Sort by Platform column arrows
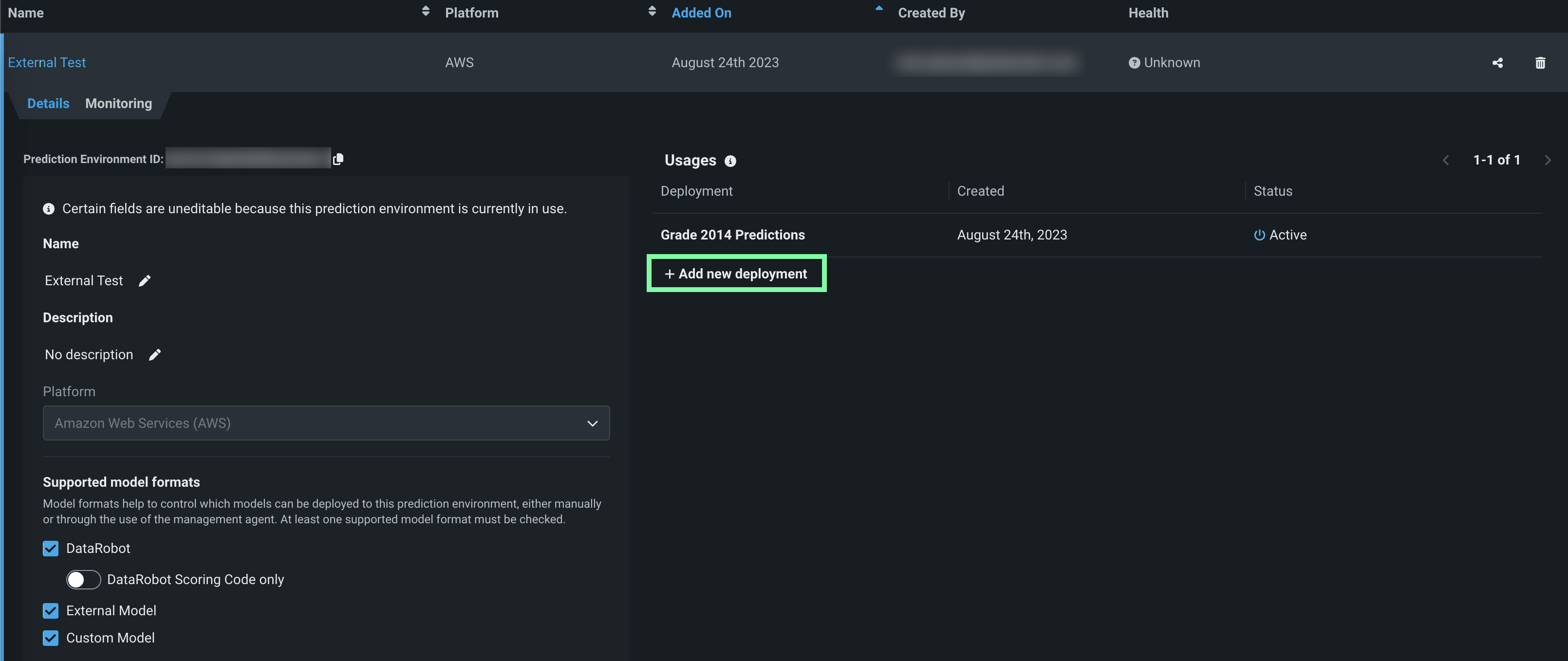Viewport: 1568px width, 661px height. pos(652,11)
